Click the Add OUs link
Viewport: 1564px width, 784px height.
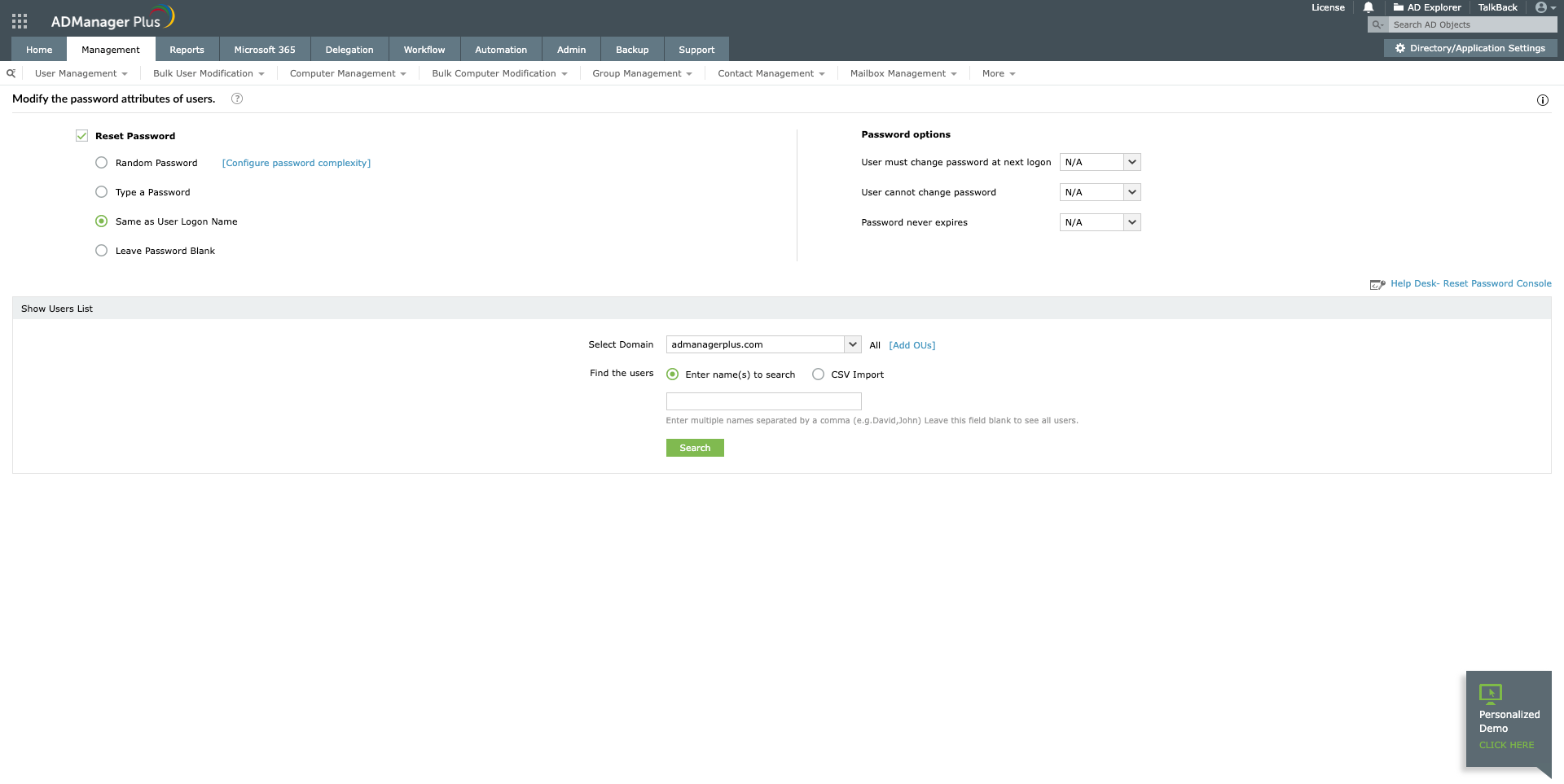(912, 345)
